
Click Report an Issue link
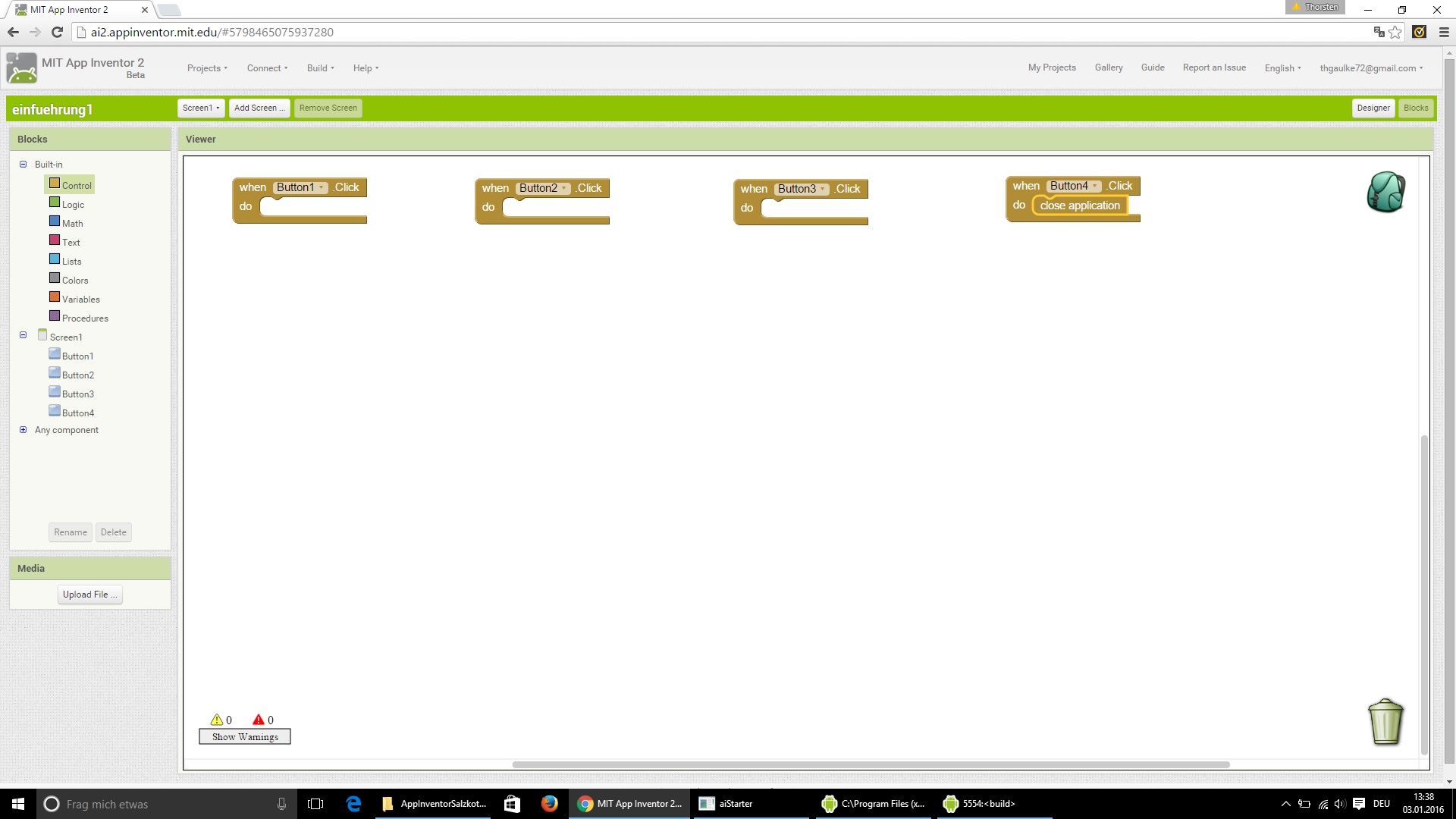[1214, 67]
